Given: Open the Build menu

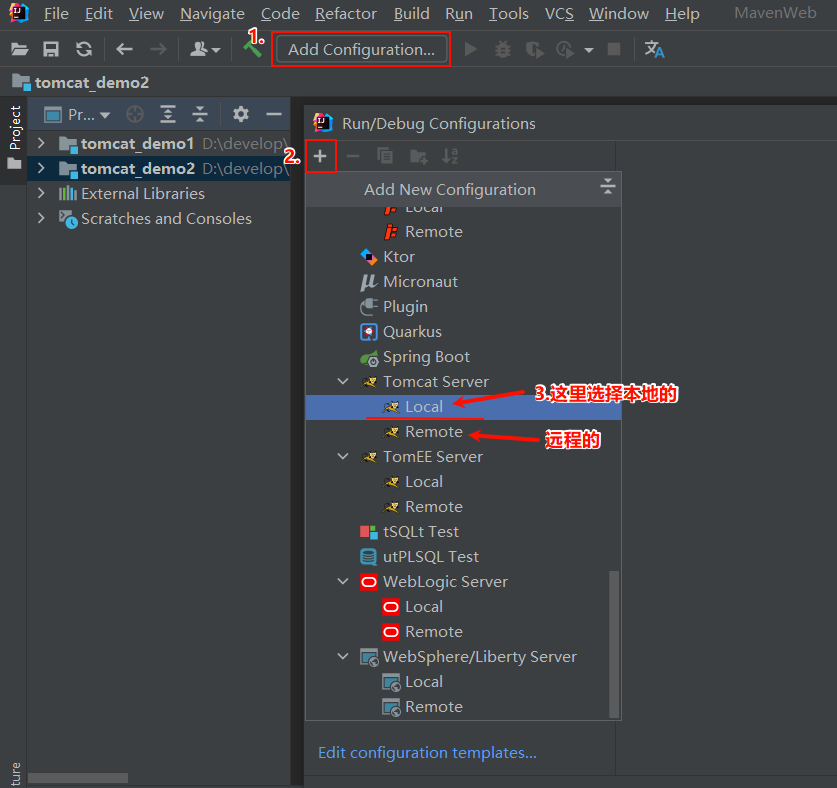Looking at the screenshot, I should pos(412,13).
